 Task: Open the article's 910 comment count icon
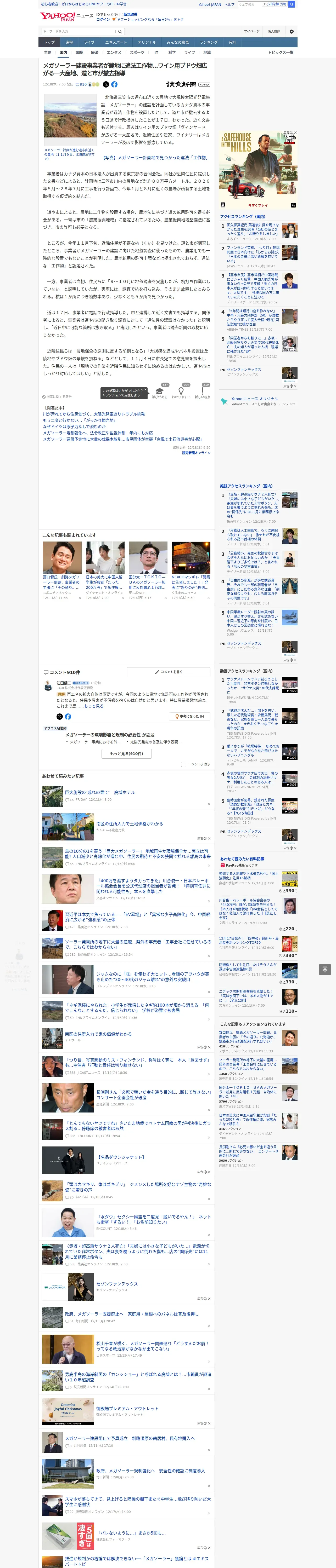[81, 85]
